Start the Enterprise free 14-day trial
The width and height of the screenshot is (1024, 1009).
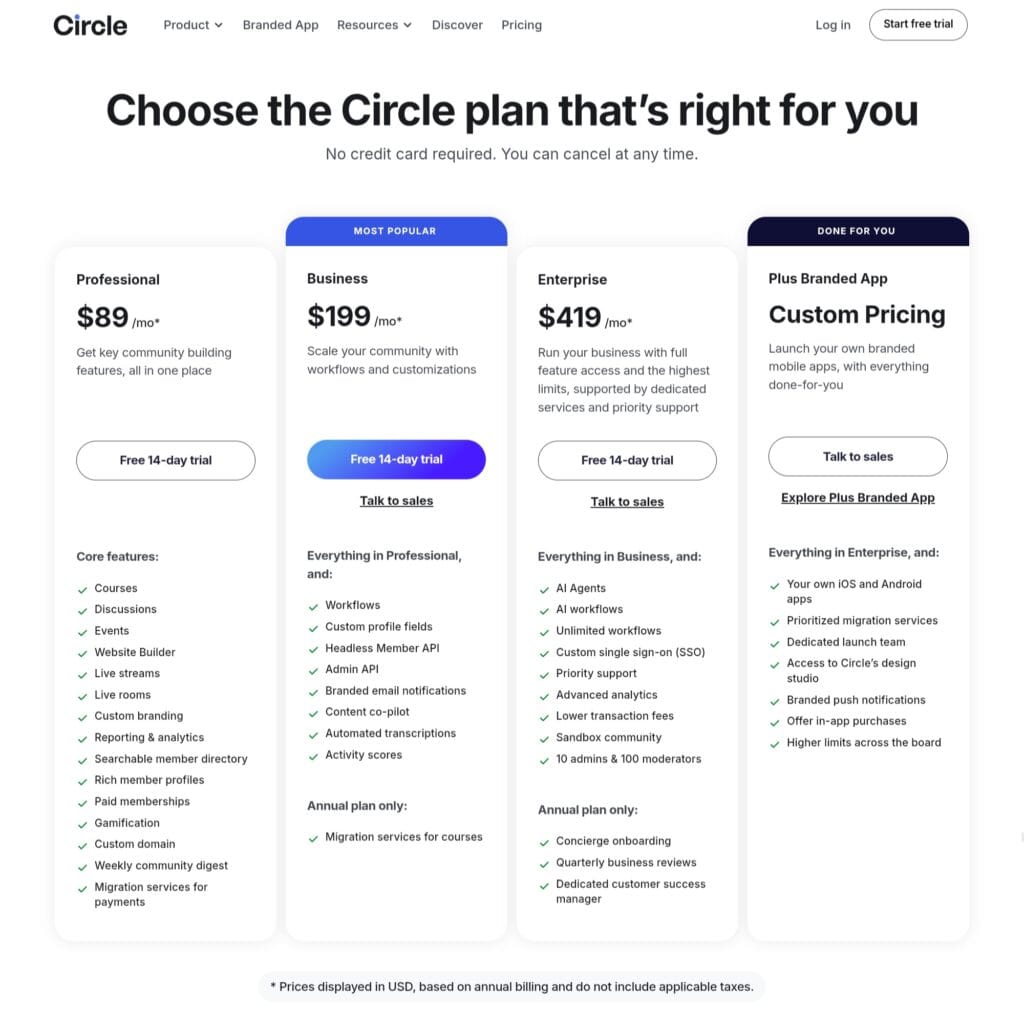click(627, 460)
